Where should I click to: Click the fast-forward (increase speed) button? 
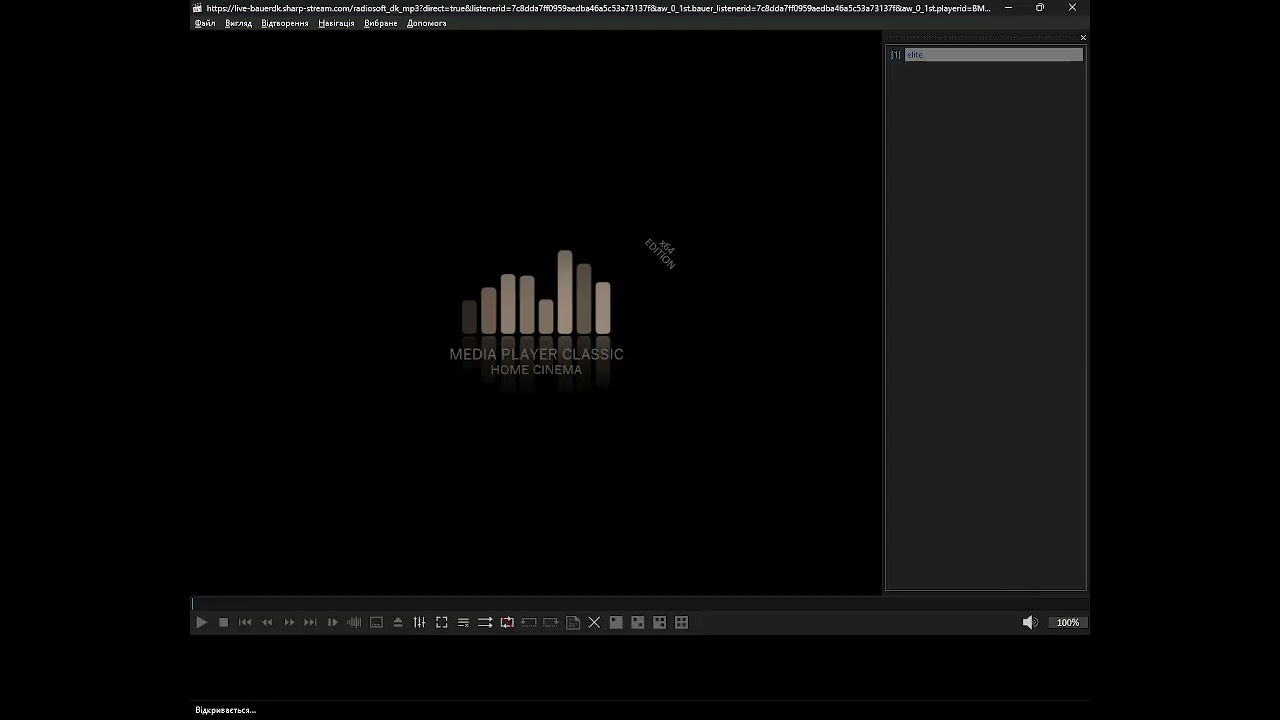tap(289, 622)
